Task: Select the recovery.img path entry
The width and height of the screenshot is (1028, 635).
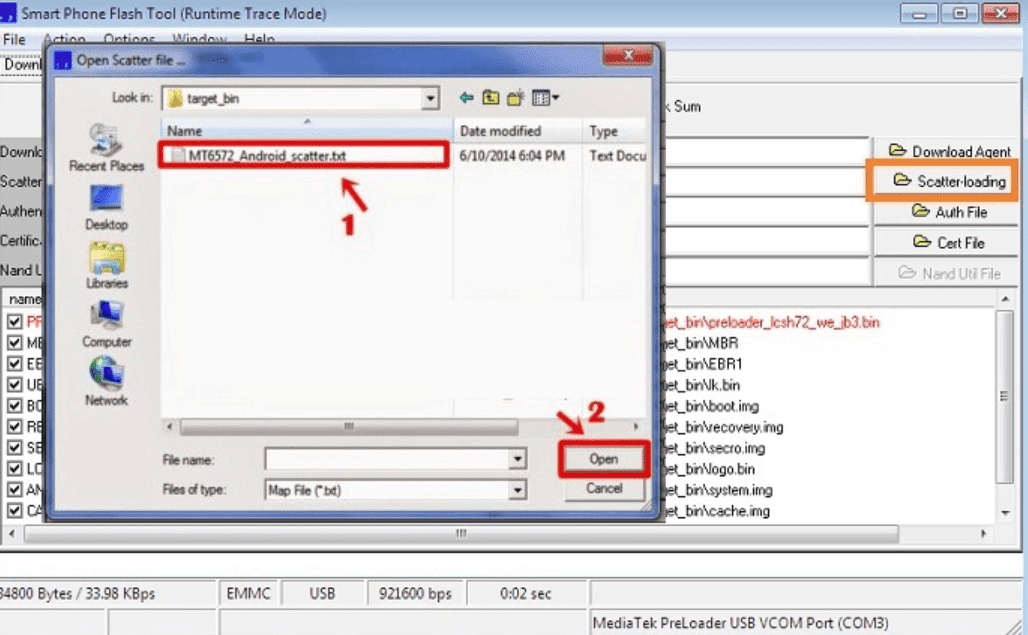Action: coord(723,427)
